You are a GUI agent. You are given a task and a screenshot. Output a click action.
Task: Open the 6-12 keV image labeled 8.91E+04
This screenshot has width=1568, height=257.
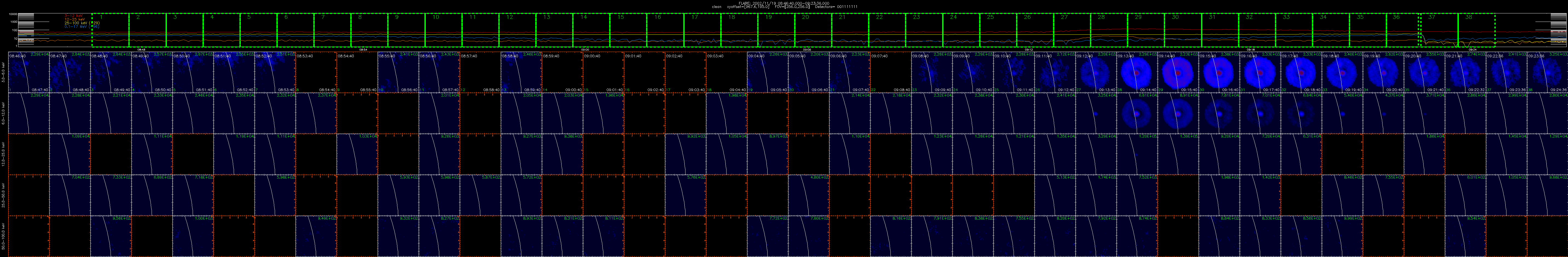1178,112
